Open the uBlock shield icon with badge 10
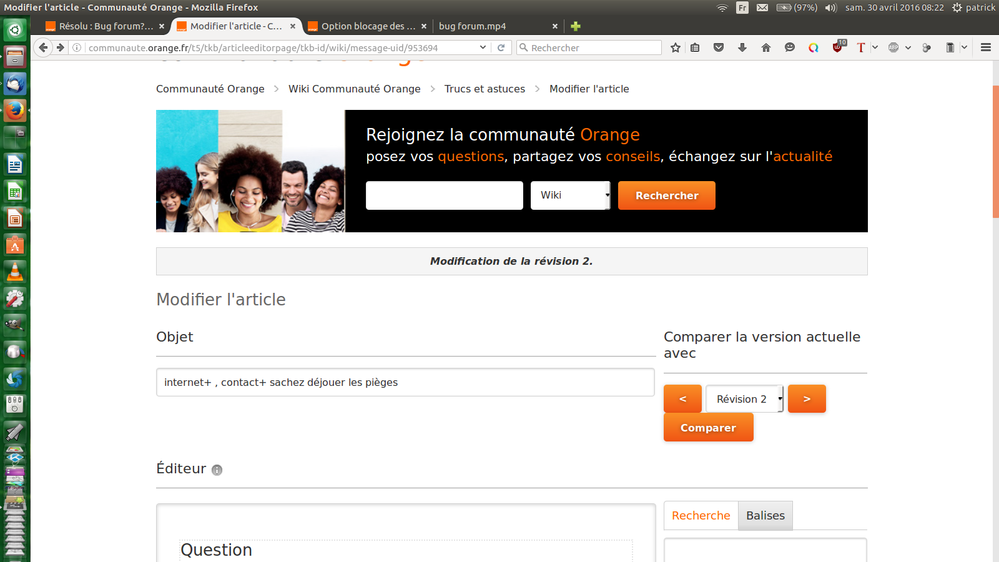 click(x=838, y=47)
